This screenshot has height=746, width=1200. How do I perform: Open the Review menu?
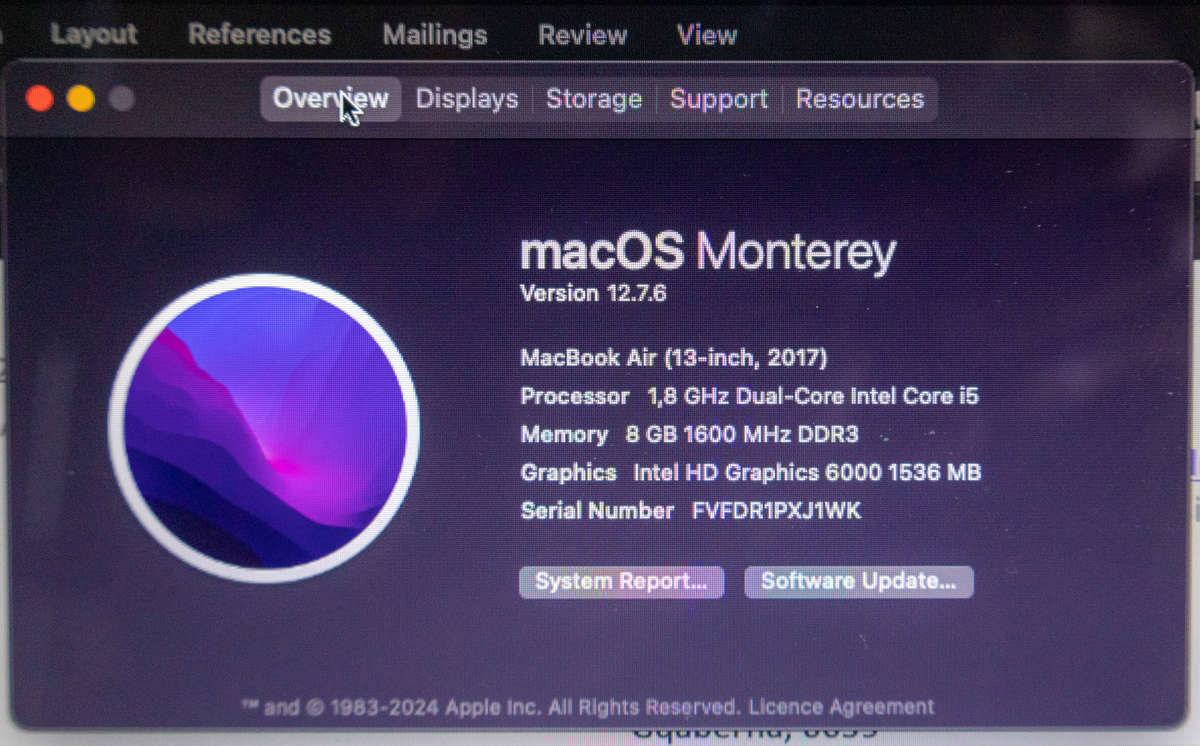[x=582, y=34]
